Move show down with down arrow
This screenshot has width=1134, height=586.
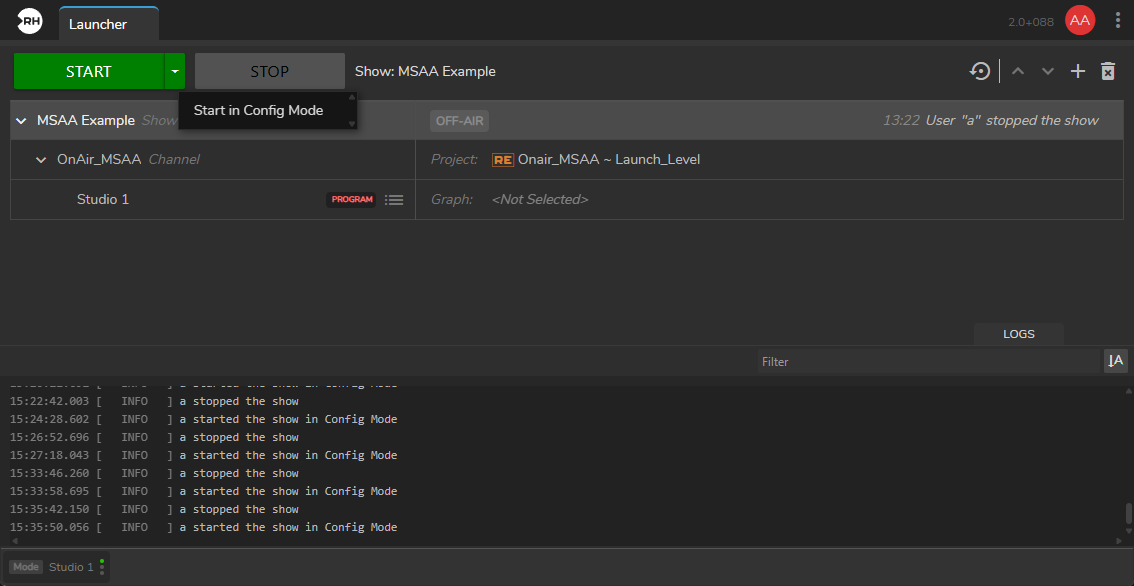pos(1048,71)
